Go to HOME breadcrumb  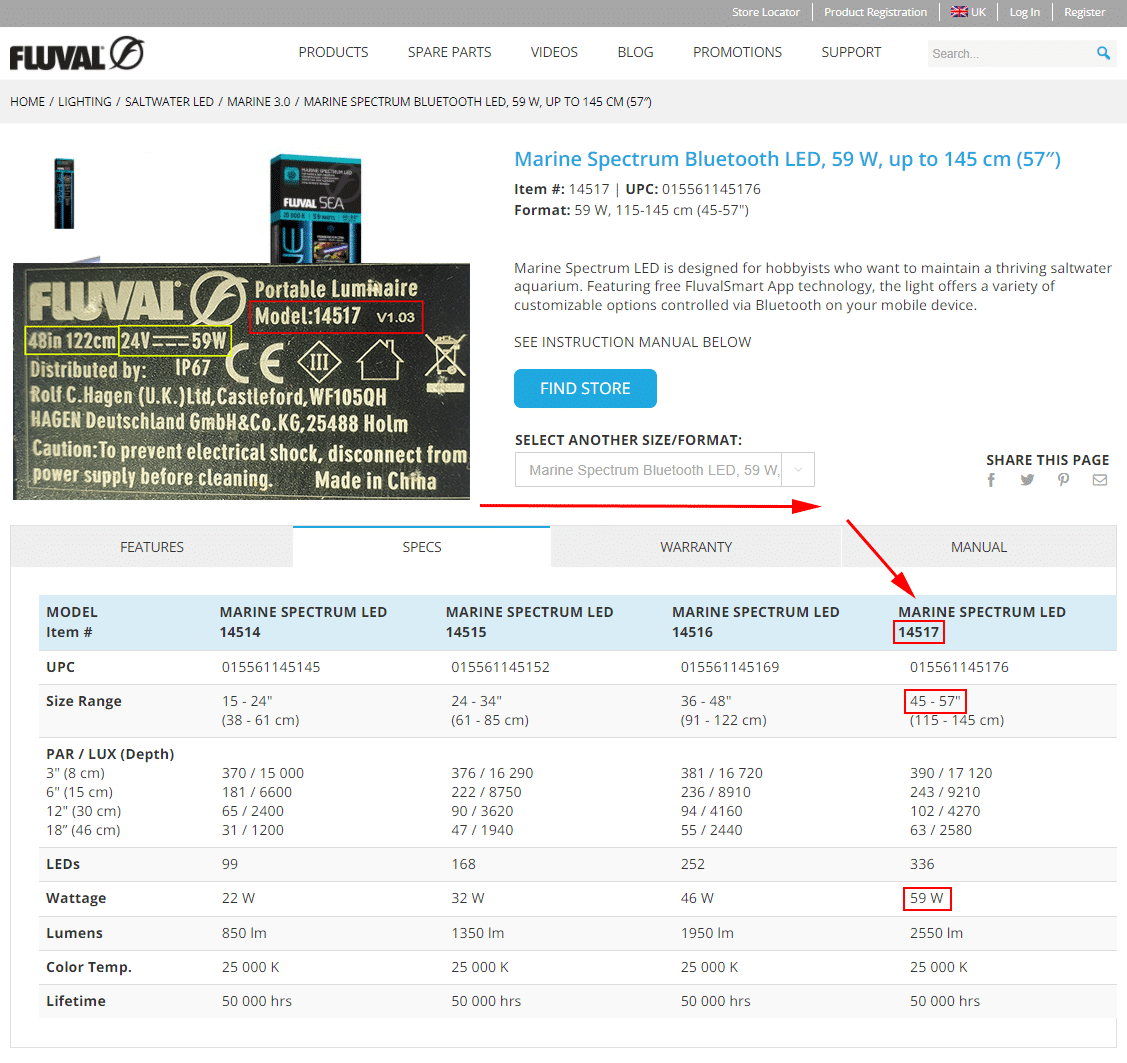point(27,102)
